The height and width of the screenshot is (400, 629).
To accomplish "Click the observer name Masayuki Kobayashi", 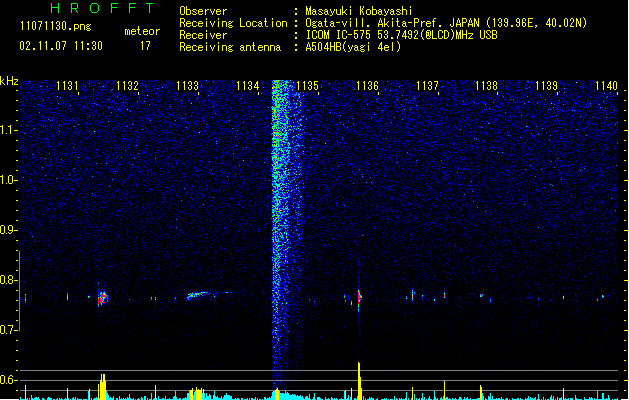I will 359,11.
